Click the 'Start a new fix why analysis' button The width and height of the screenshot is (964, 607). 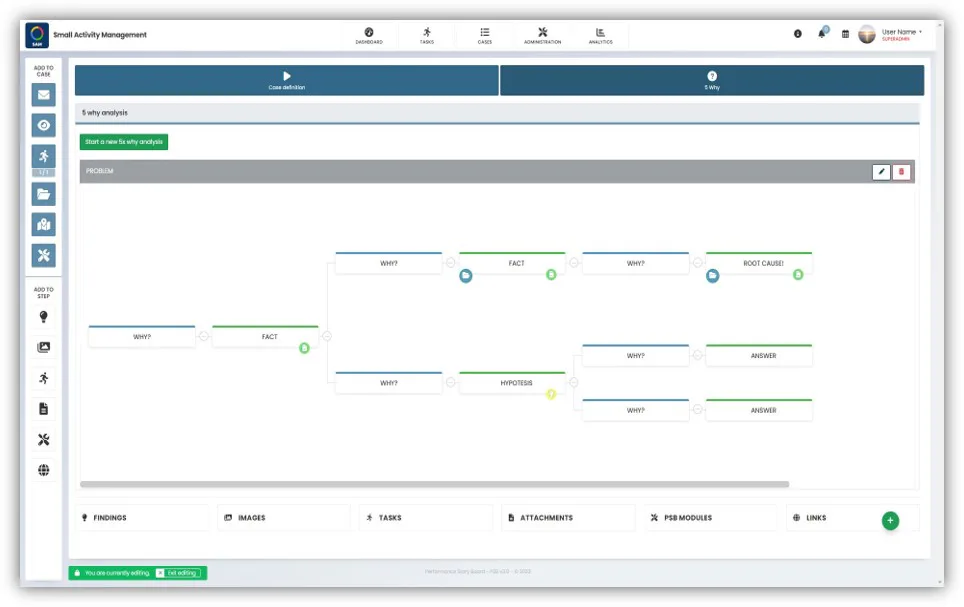(x=123, y=142)
